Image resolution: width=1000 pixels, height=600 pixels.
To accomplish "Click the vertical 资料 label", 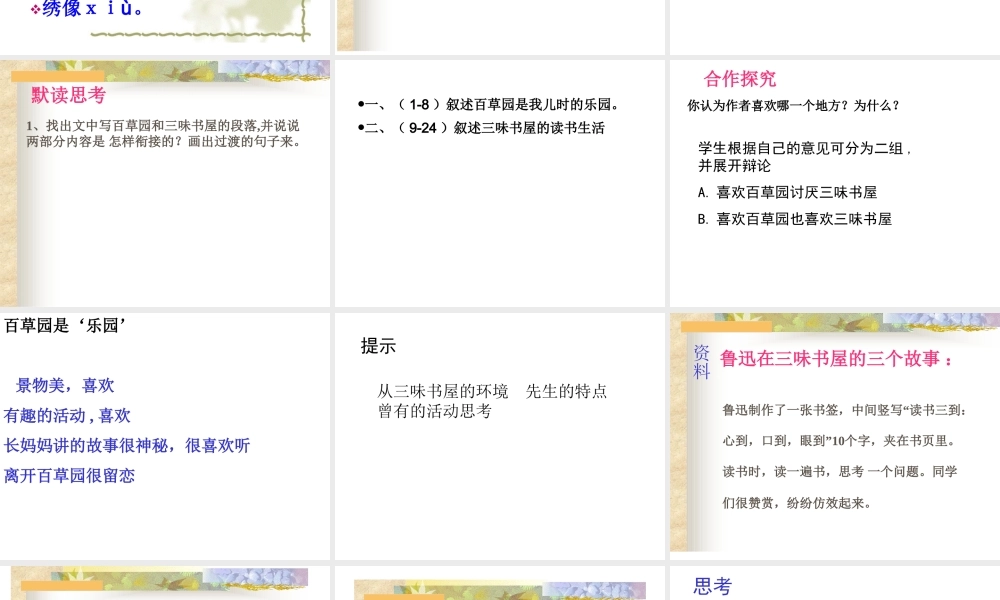I will pyautogui.click(x=702, y=362).
